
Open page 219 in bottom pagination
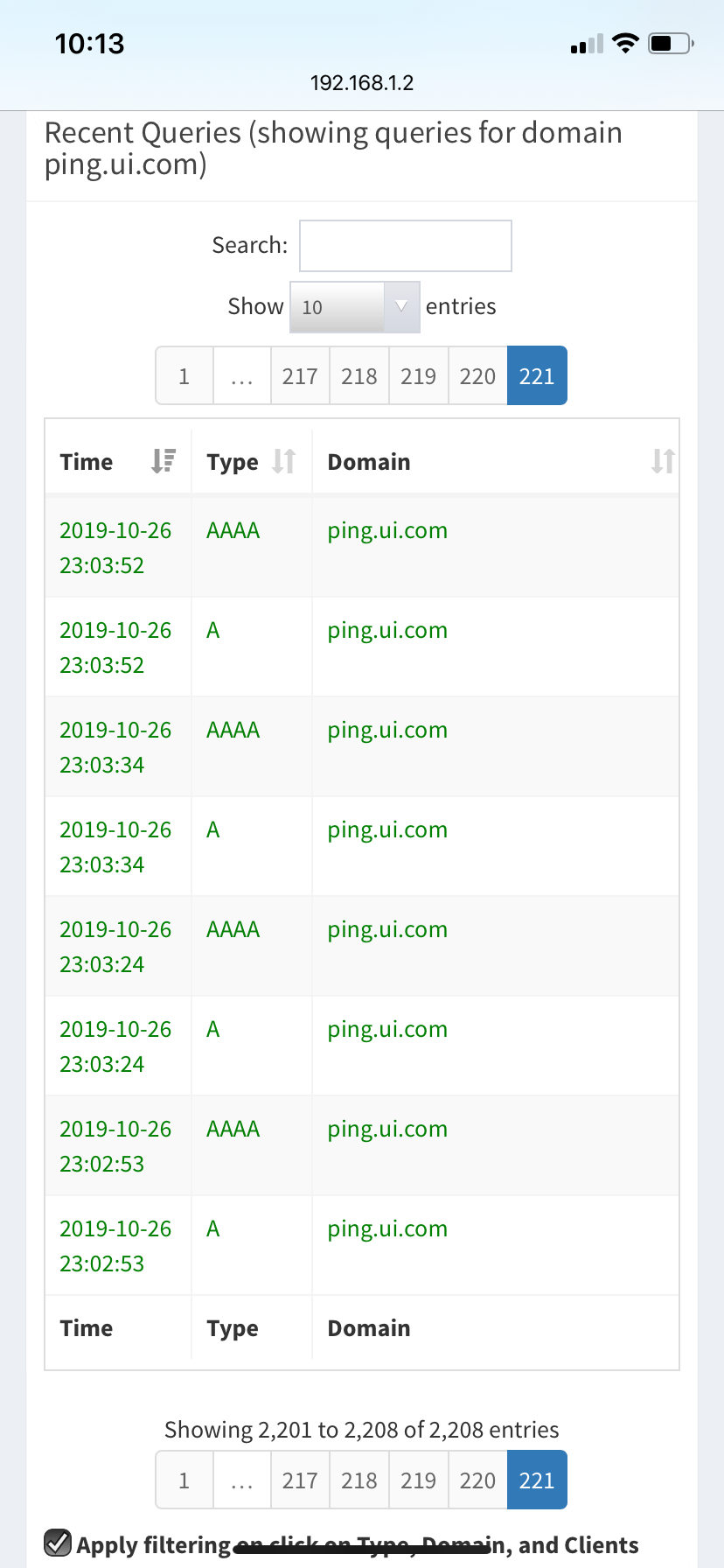[x=418, y=1480]
